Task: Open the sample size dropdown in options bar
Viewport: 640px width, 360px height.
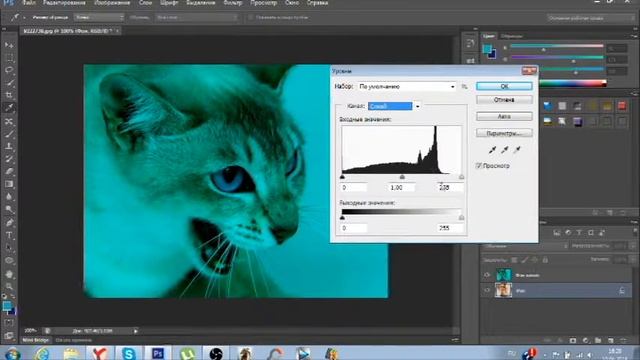Action: tap(99, 18)
